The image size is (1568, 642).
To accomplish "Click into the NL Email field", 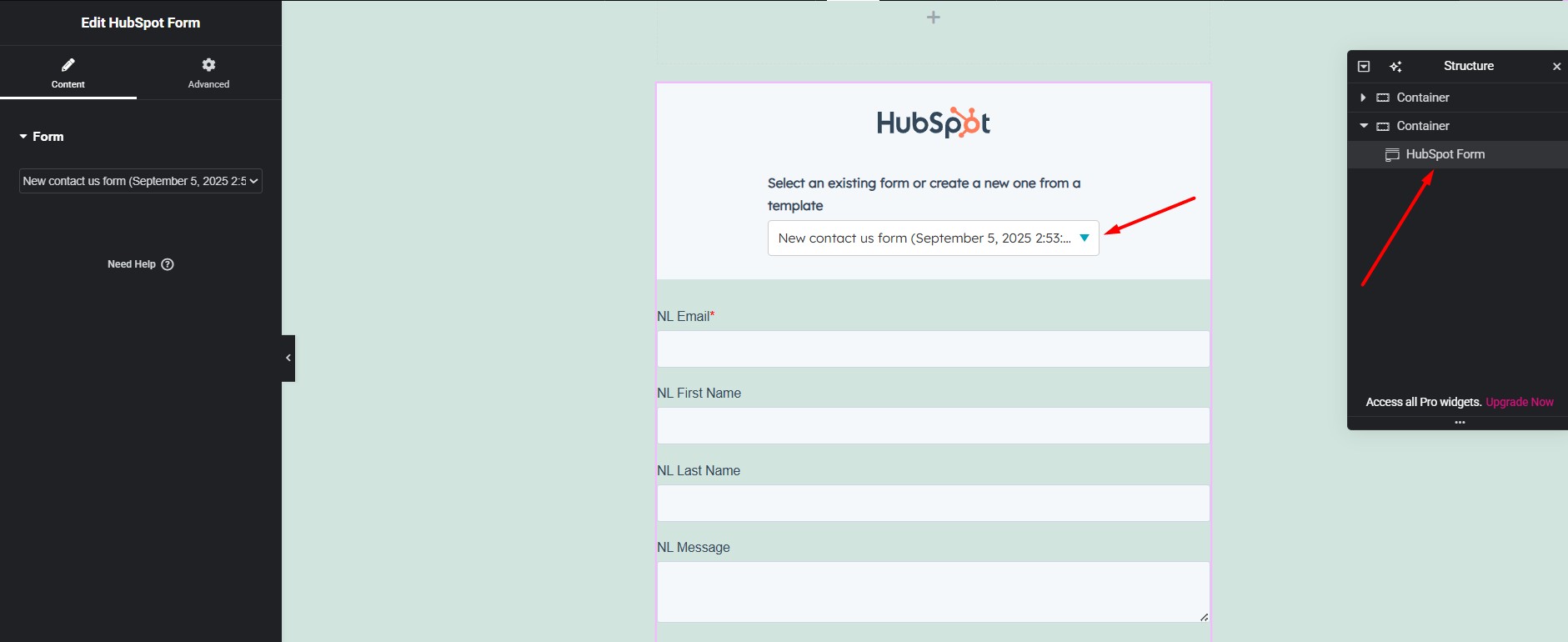I will click(933, 349).
